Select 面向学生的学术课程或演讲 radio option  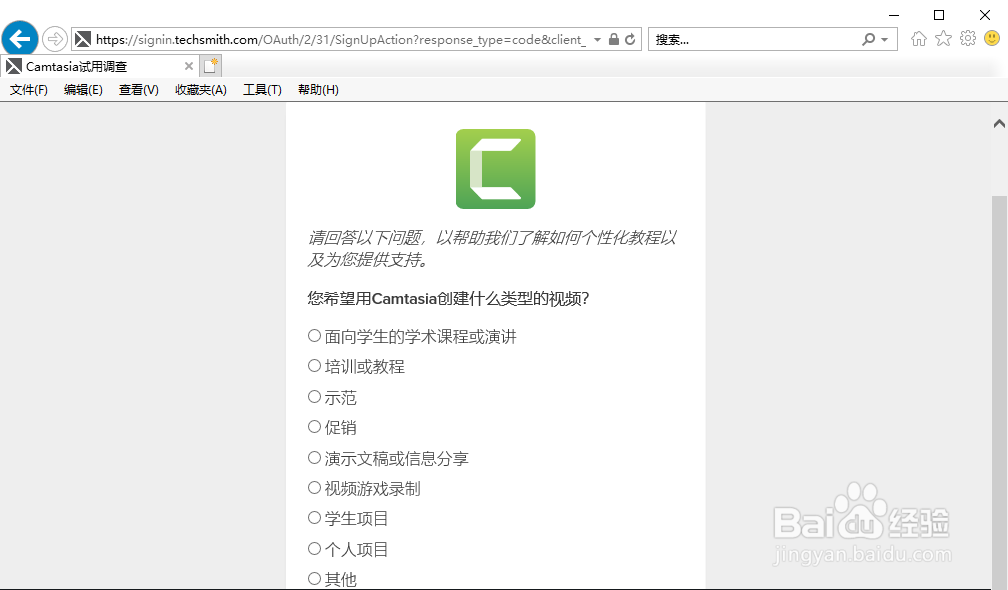(314, 335)
